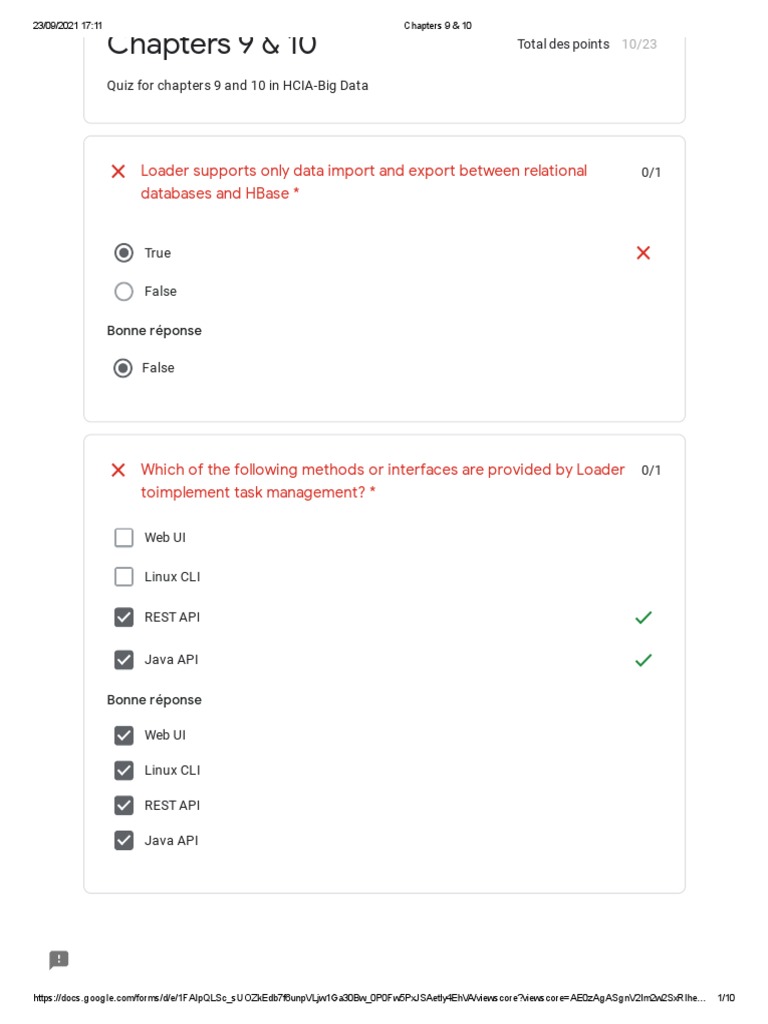Select the False radio under Bonne réponse

point(124,368)
